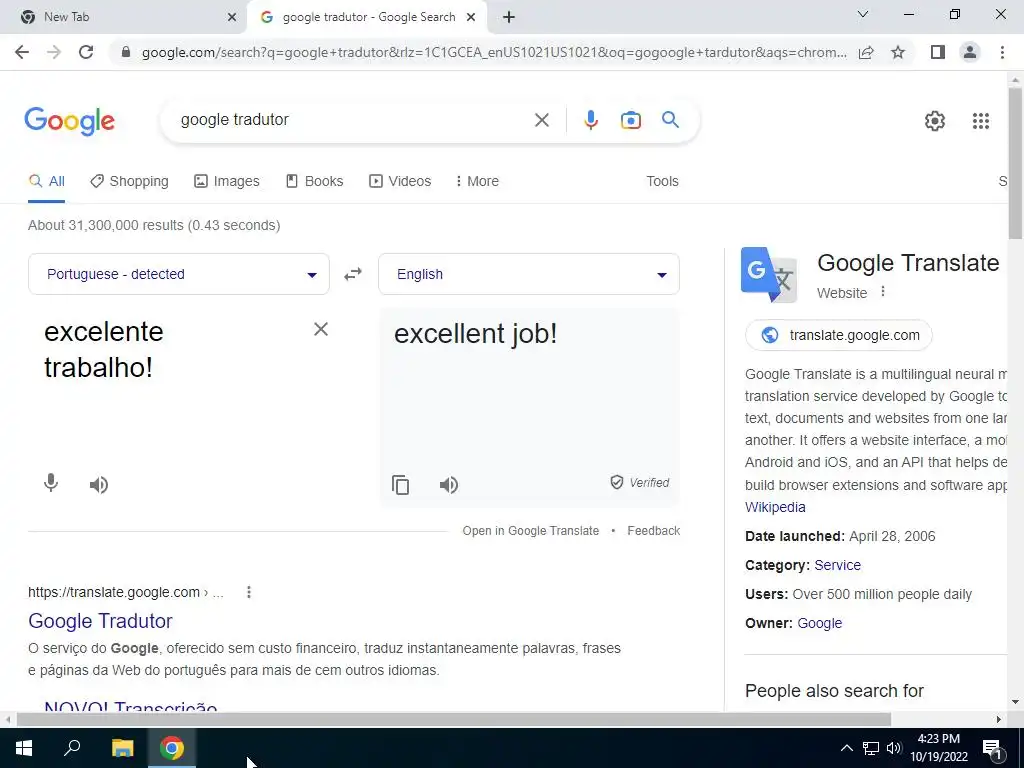Open the taskbar clock showing 4:23 PM

tap(939, 748)
